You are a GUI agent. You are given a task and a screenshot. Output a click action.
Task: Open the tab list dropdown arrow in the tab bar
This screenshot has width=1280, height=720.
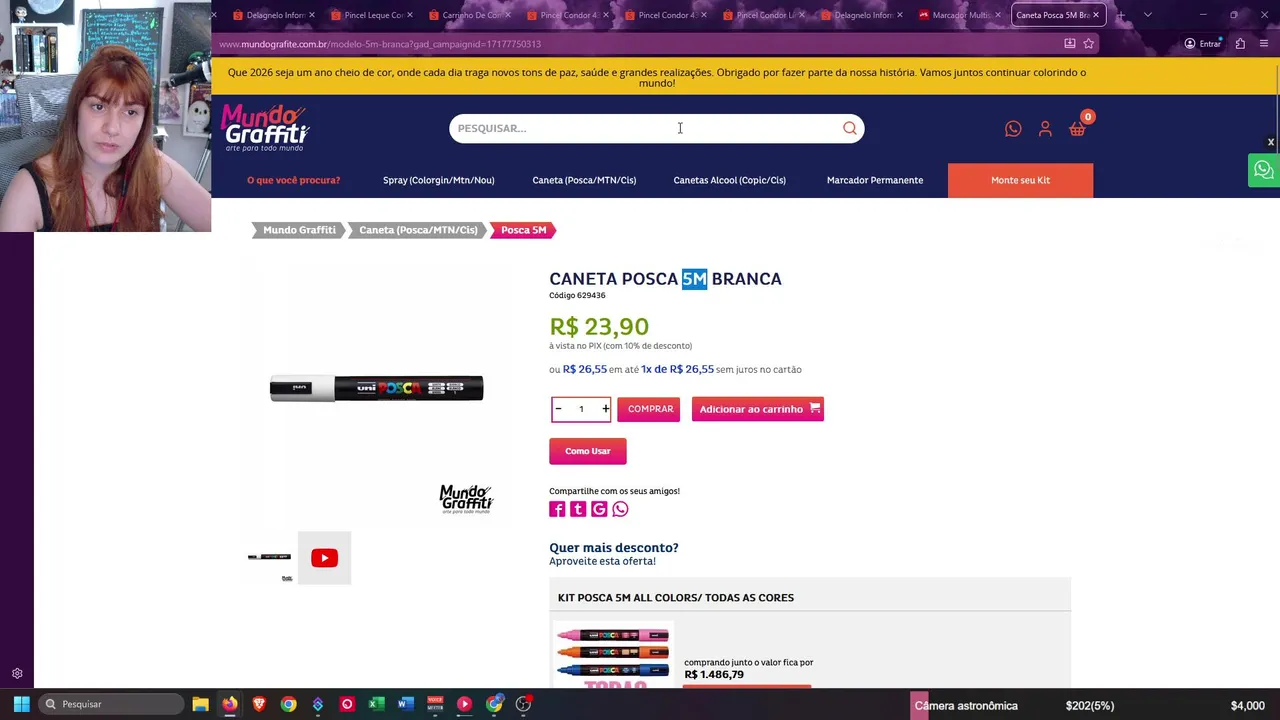click(x=1147, y=15)
